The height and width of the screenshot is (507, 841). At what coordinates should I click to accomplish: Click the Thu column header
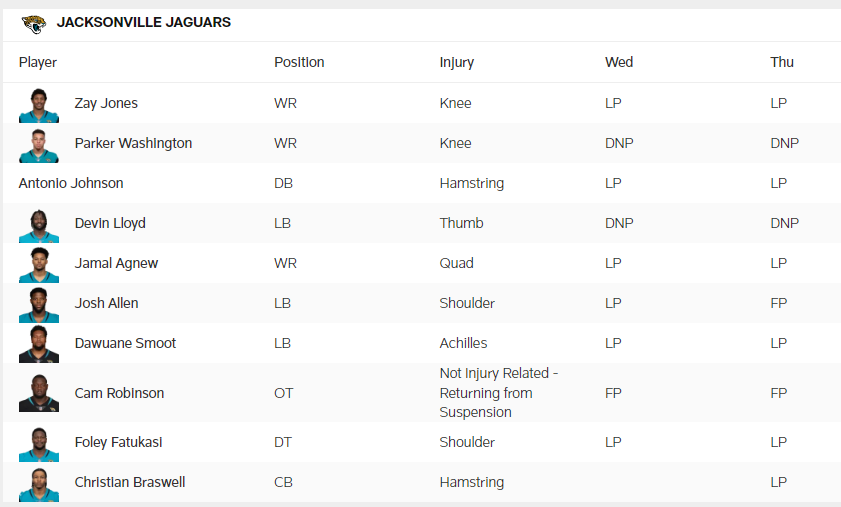point(782,62)
